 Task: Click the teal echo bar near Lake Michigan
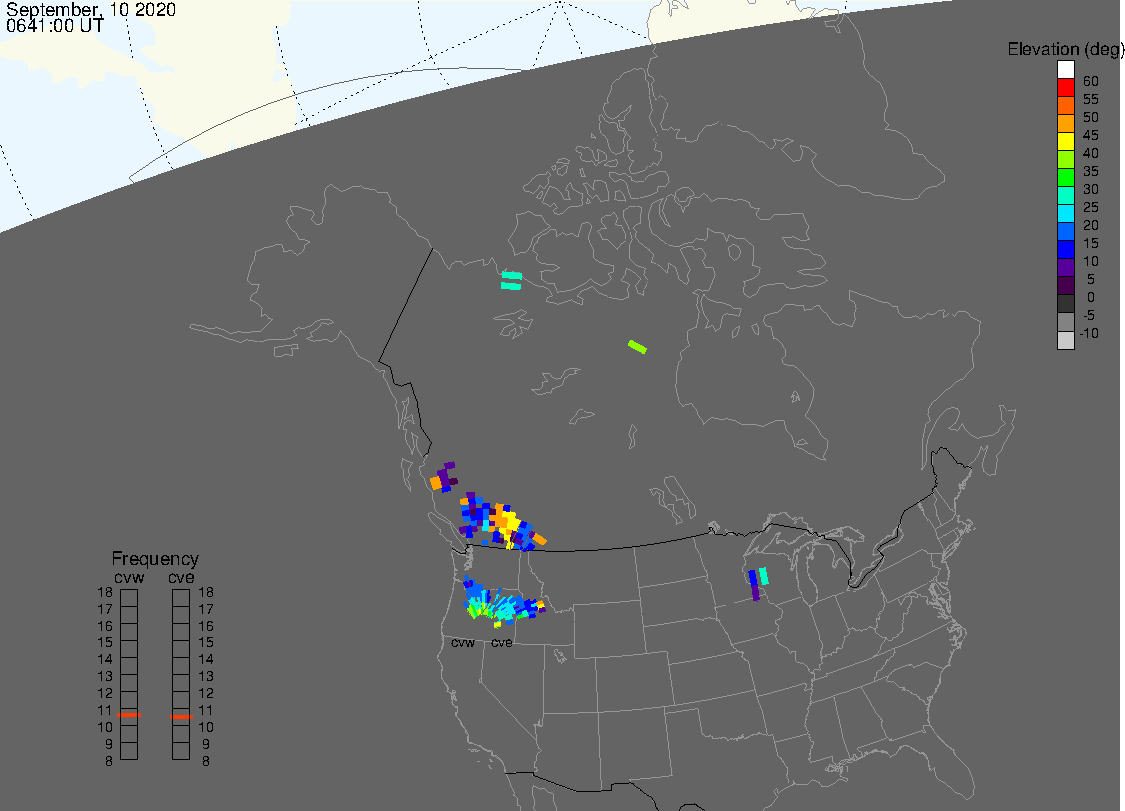click(x=763, y=576)
